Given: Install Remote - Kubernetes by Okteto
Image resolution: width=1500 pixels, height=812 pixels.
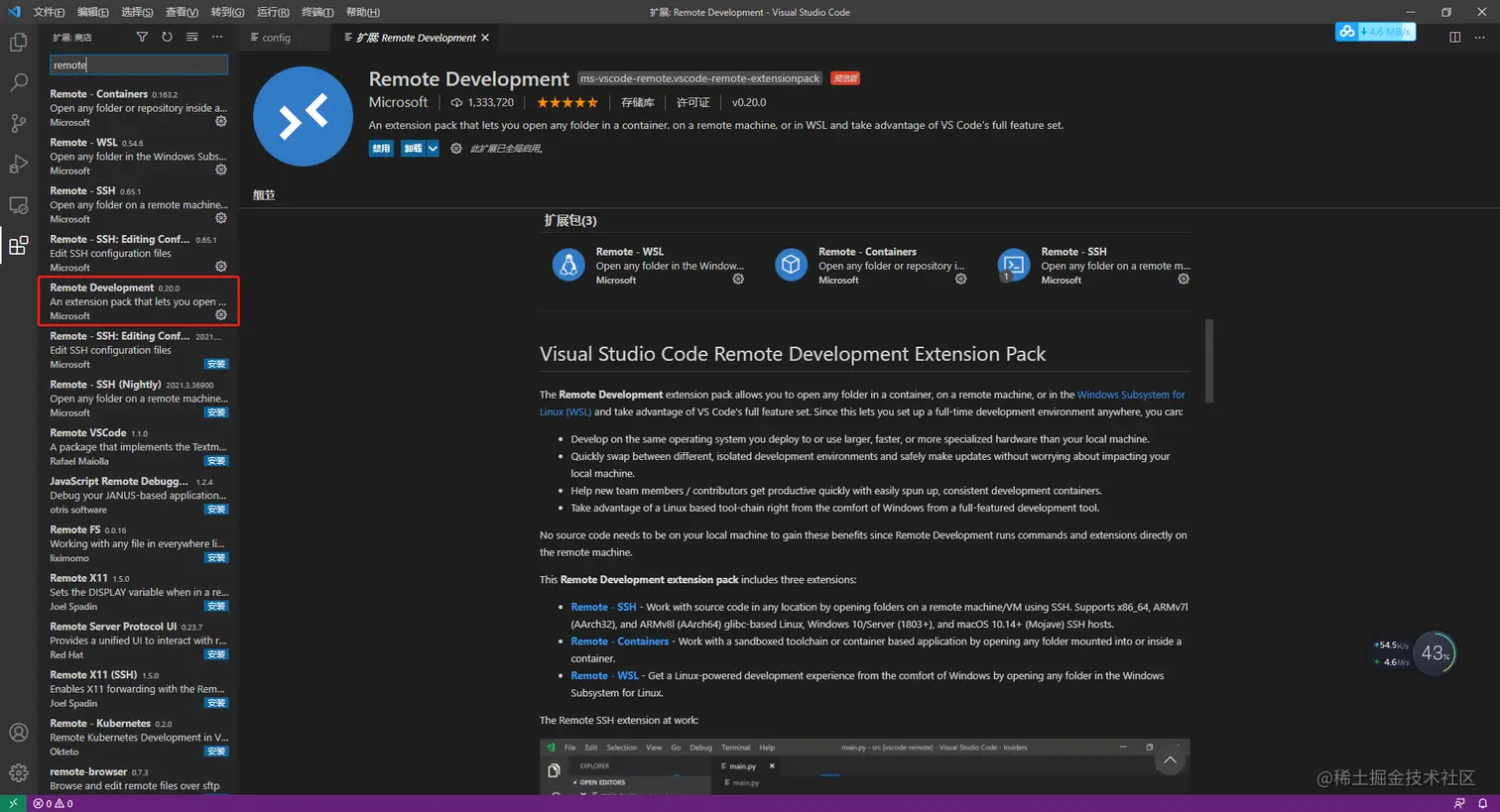Looking at the screenshot, I should (216, 752).
